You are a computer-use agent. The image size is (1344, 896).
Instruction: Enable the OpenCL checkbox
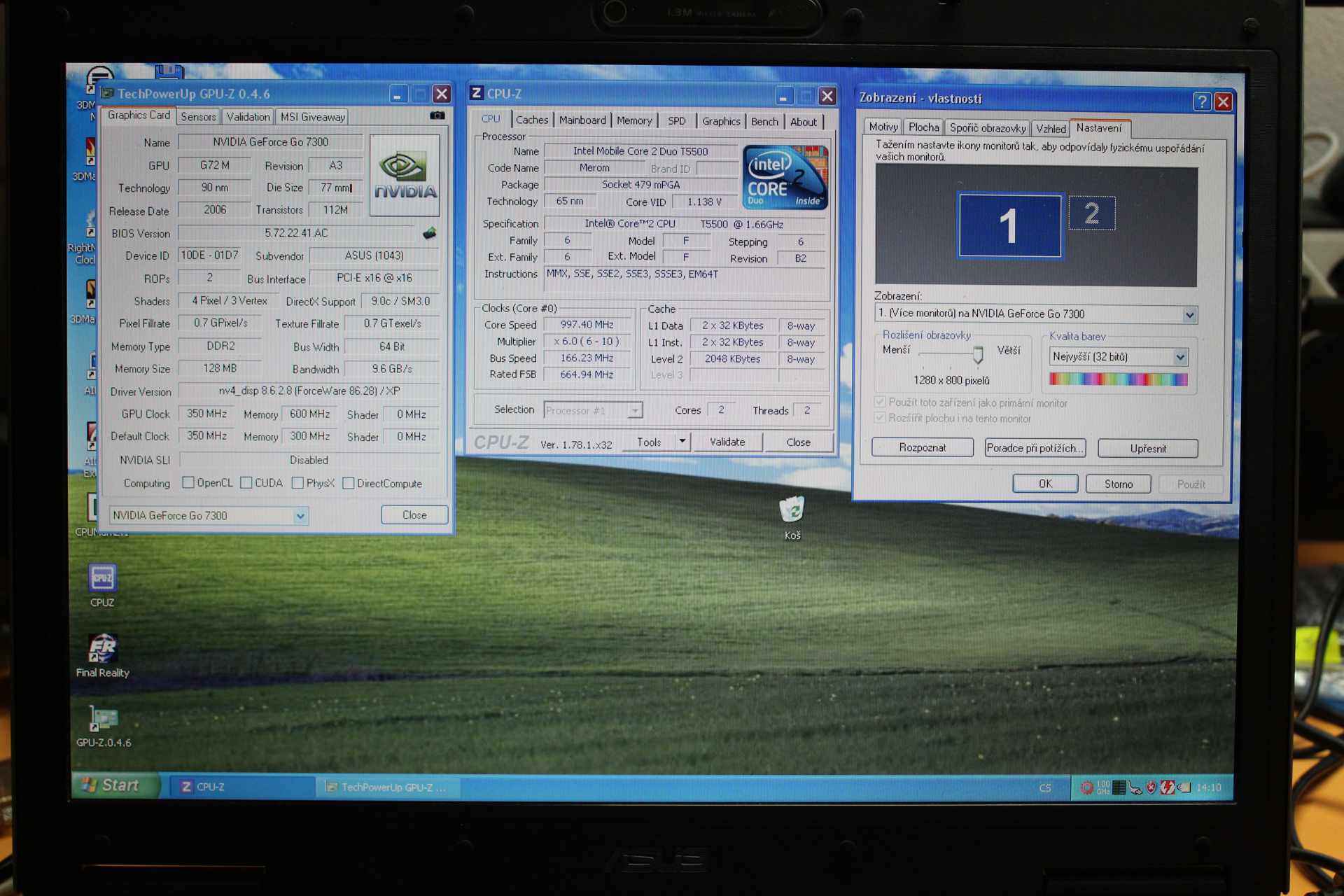tap(188, 482)
